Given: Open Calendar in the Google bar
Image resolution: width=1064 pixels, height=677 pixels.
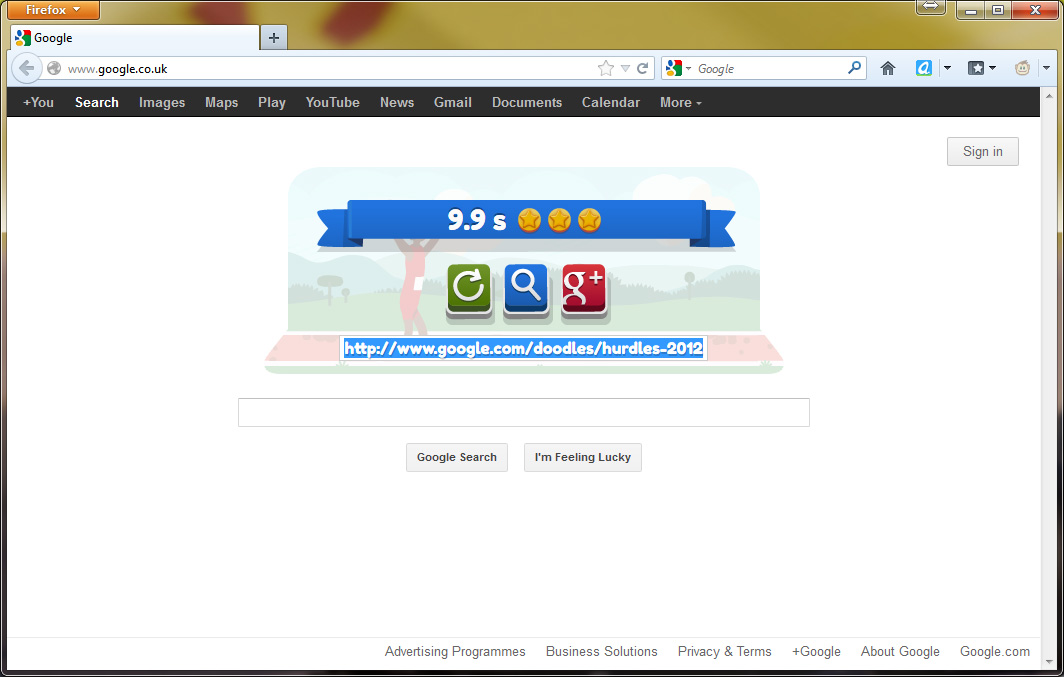Looking at the screenshot, I should tap(611, 102).
